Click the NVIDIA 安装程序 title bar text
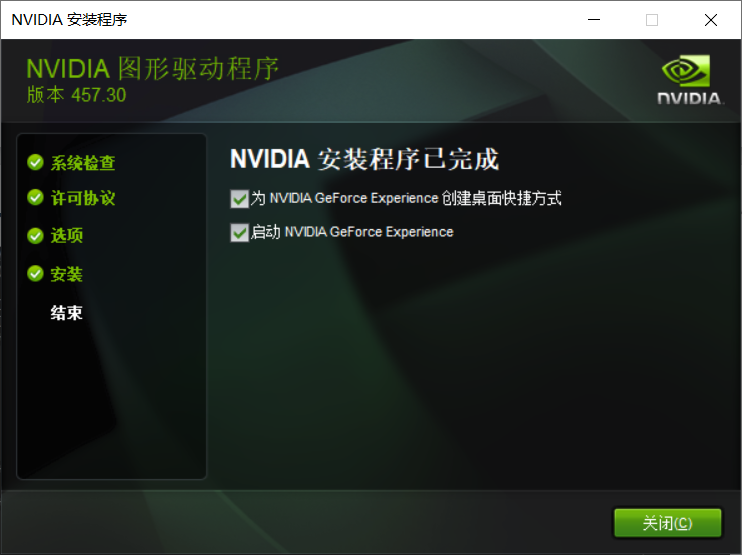Viewport: 742px width, 555px height. click(69, 20)
